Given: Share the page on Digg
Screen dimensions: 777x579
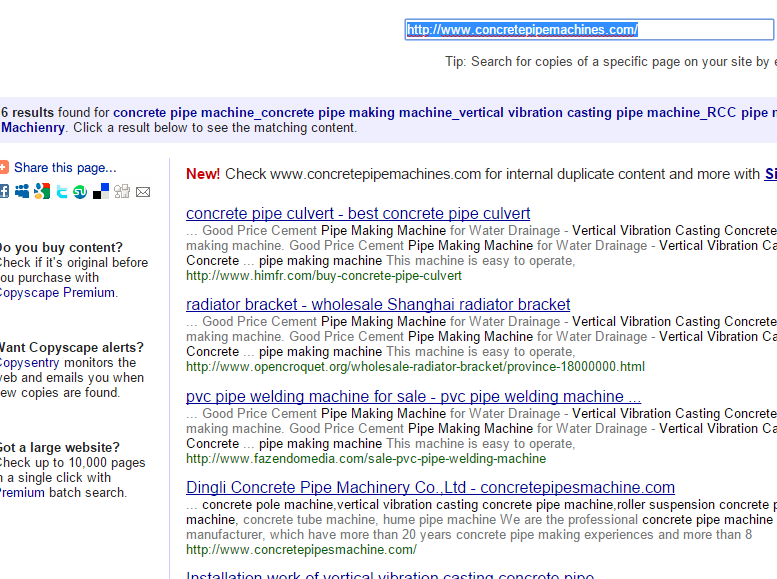Looking at the screenshot, I should (122, 191).
